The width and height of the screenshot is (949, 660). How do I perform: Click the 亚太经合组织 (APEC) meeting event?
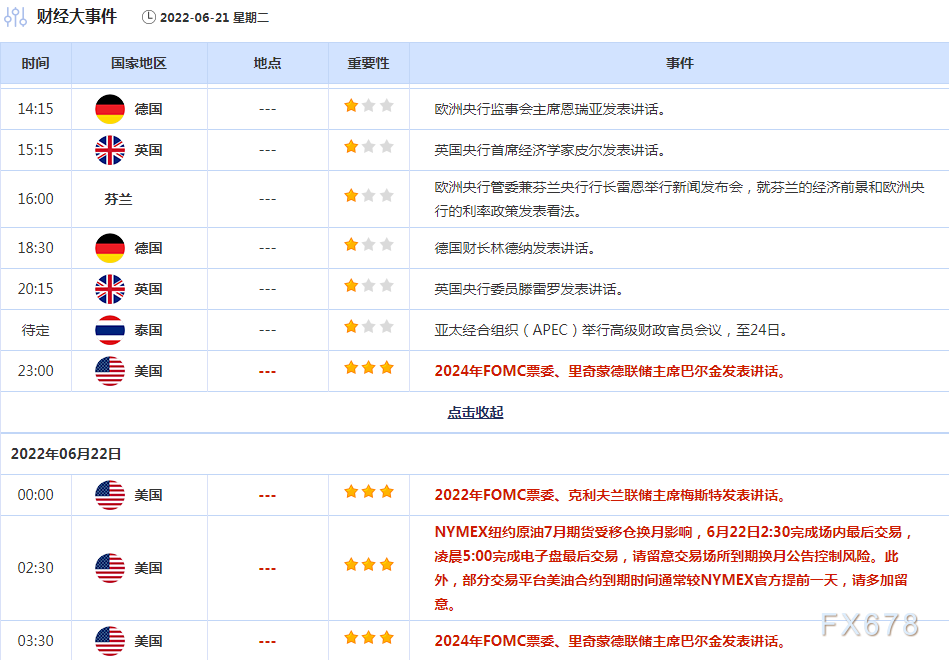point(611,330)
